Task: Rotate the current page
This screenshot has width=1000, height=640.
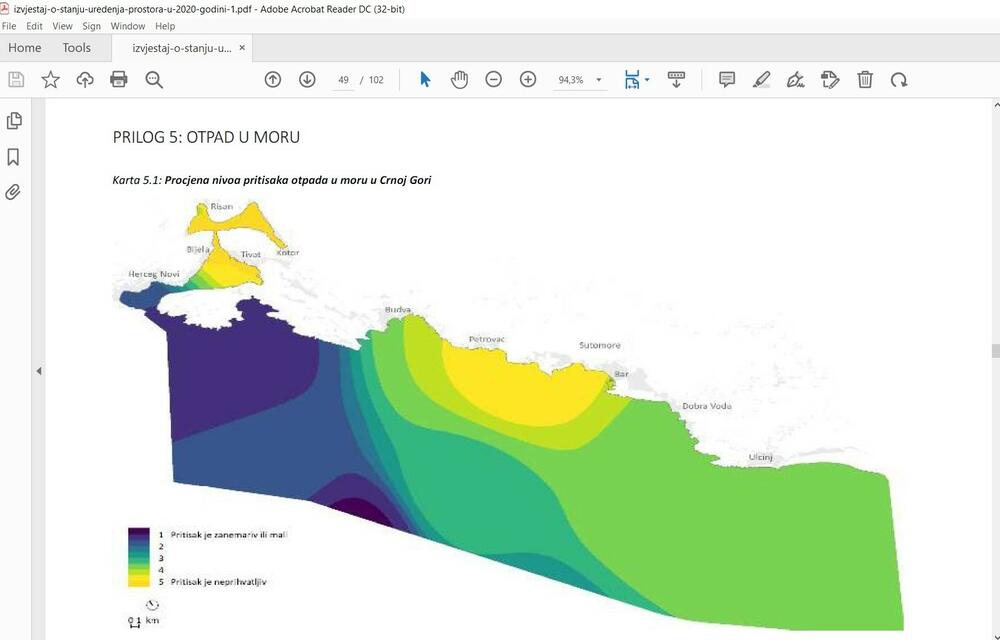Action: [x=897, y=79]
